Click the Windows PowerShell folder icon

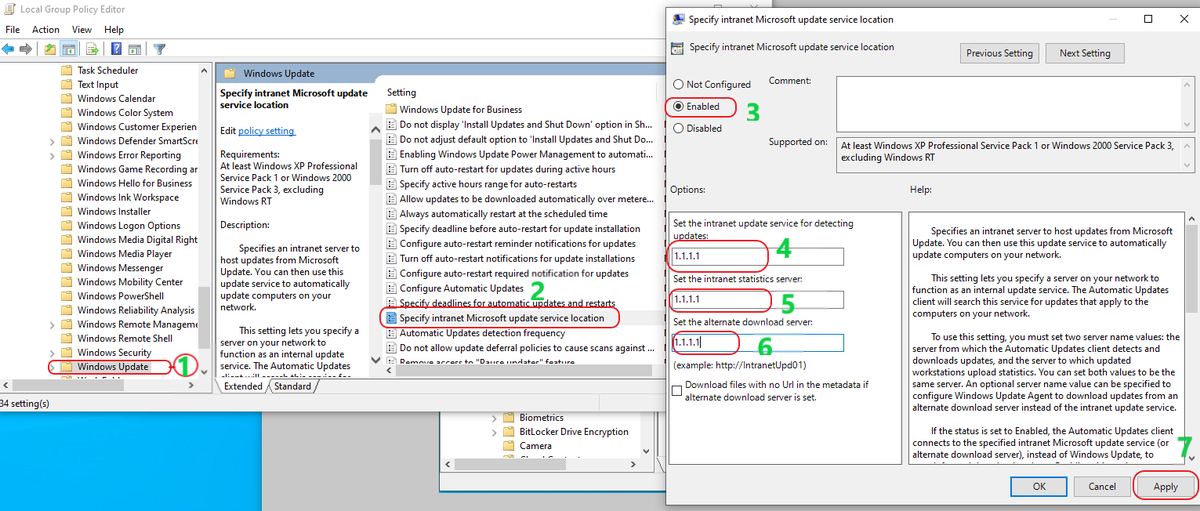[67, 296]
